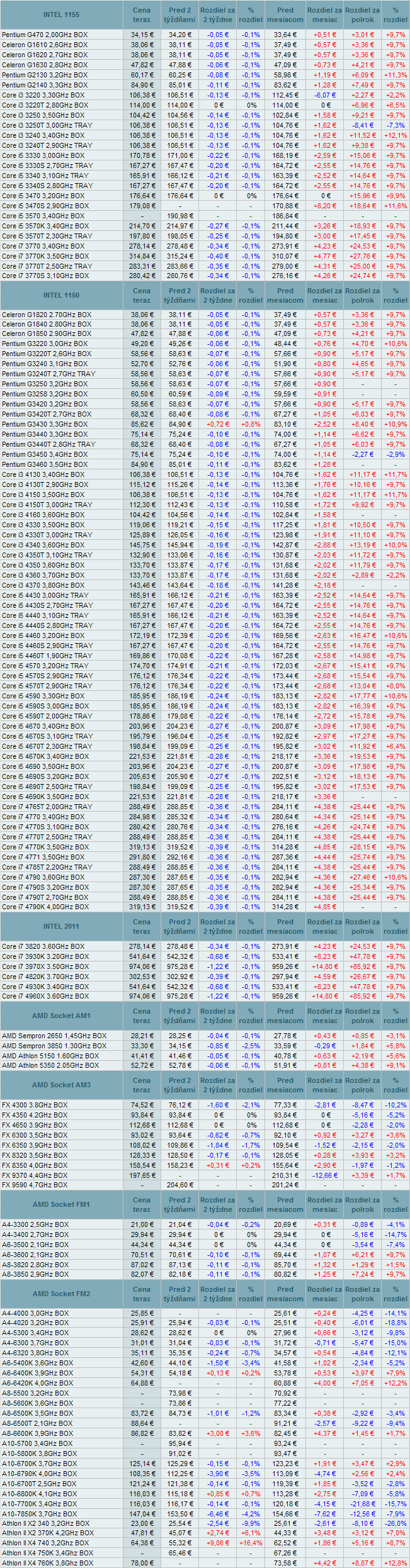Select A10-7850K 3,7GHz BOX row name
410x1568 pixels.
coord(40,1514)
